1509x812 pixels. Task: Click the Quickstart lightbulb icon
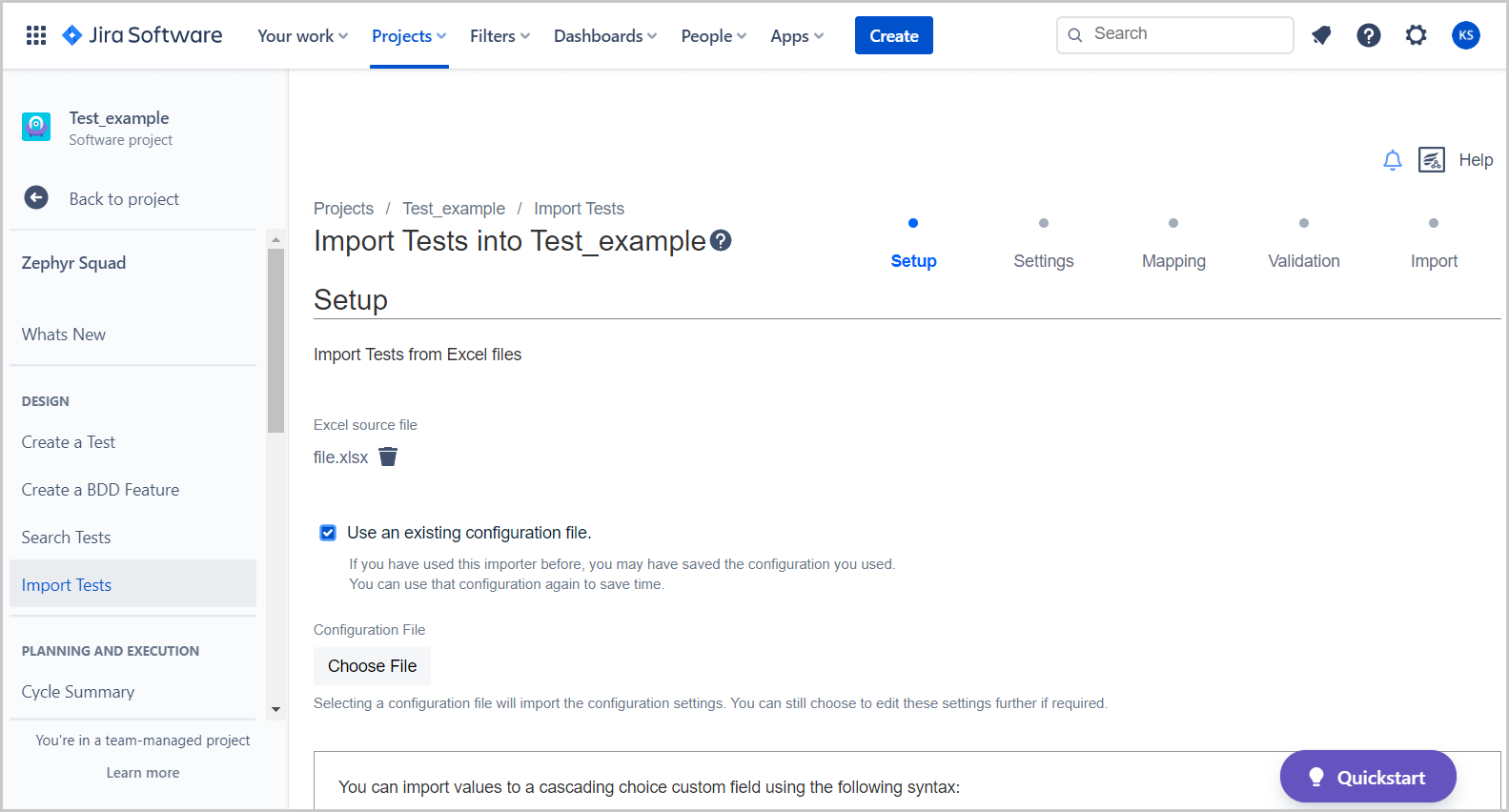(1316, 777)
